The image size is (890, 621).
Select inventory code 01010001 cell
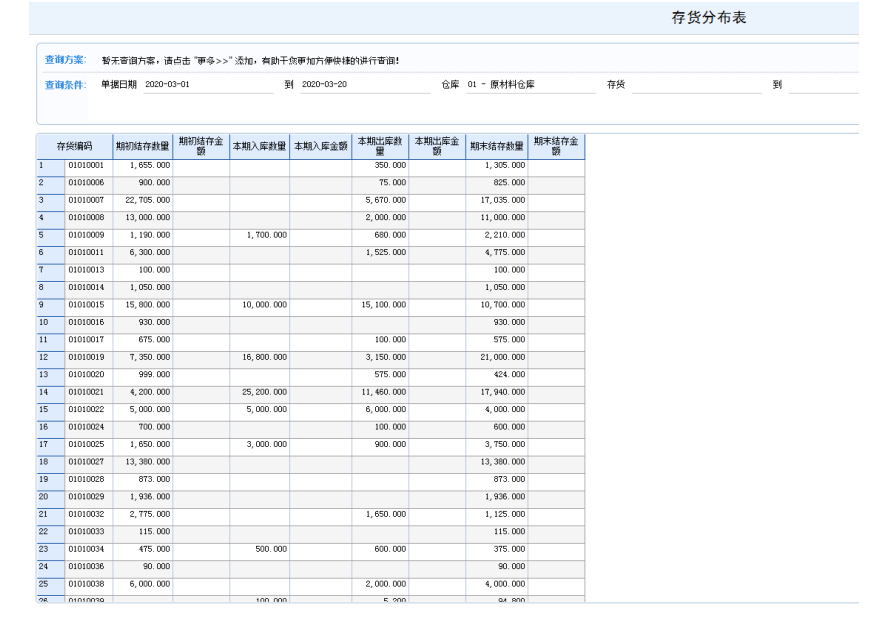(x=89, y=166)
